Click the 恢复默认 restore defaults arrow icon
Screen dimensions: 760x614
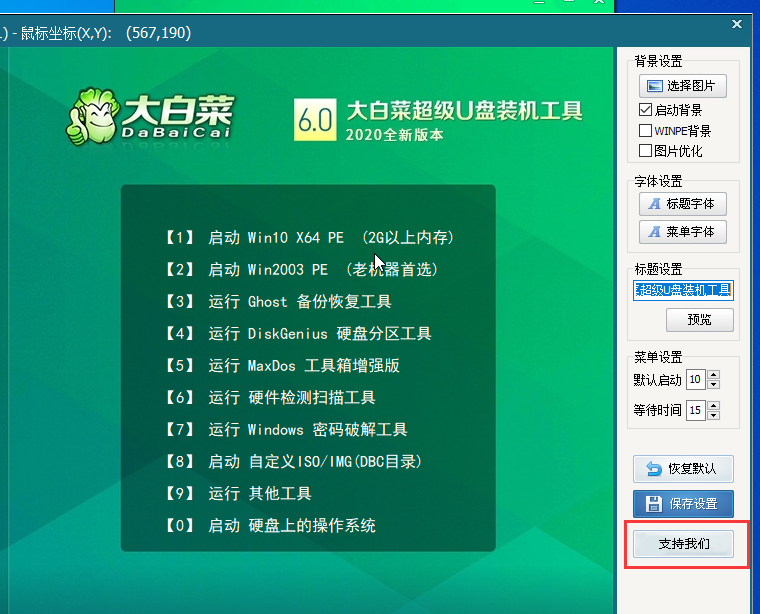coord(654,469)
